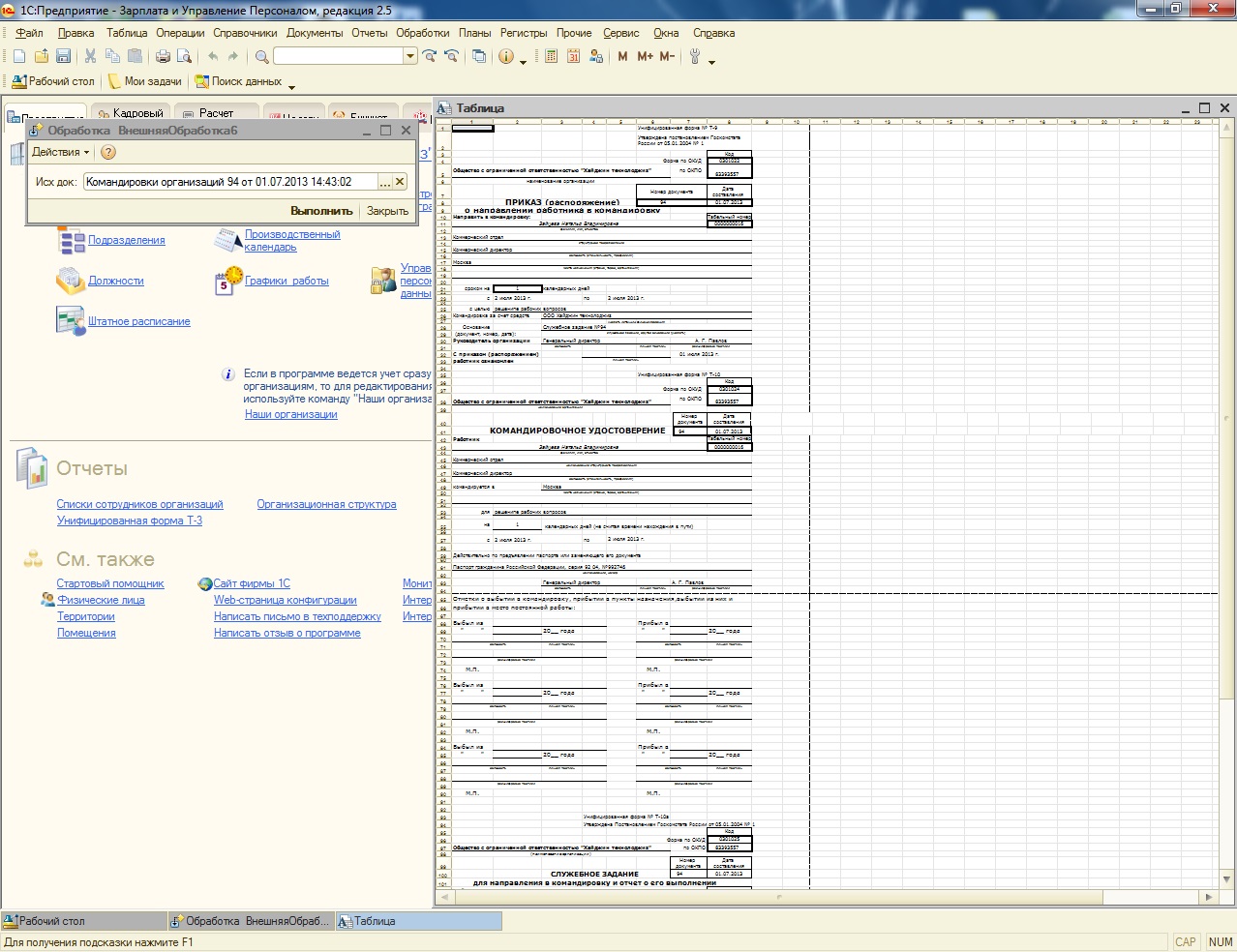Open the Действия dropdown menu
This screenshot has height=952, width=1237.
coord(60,152)
